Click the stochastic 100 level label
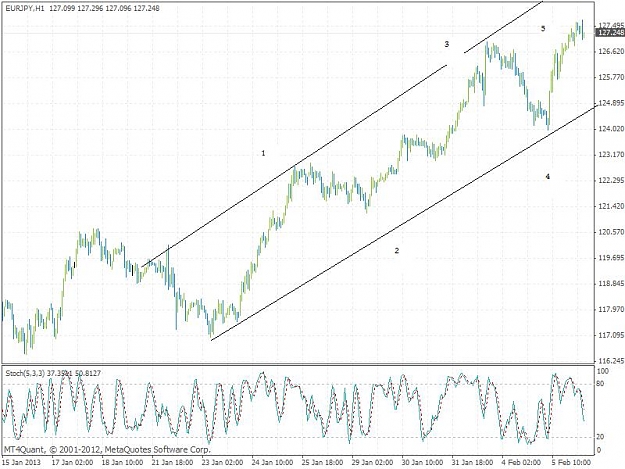 (x=603, y=371)
